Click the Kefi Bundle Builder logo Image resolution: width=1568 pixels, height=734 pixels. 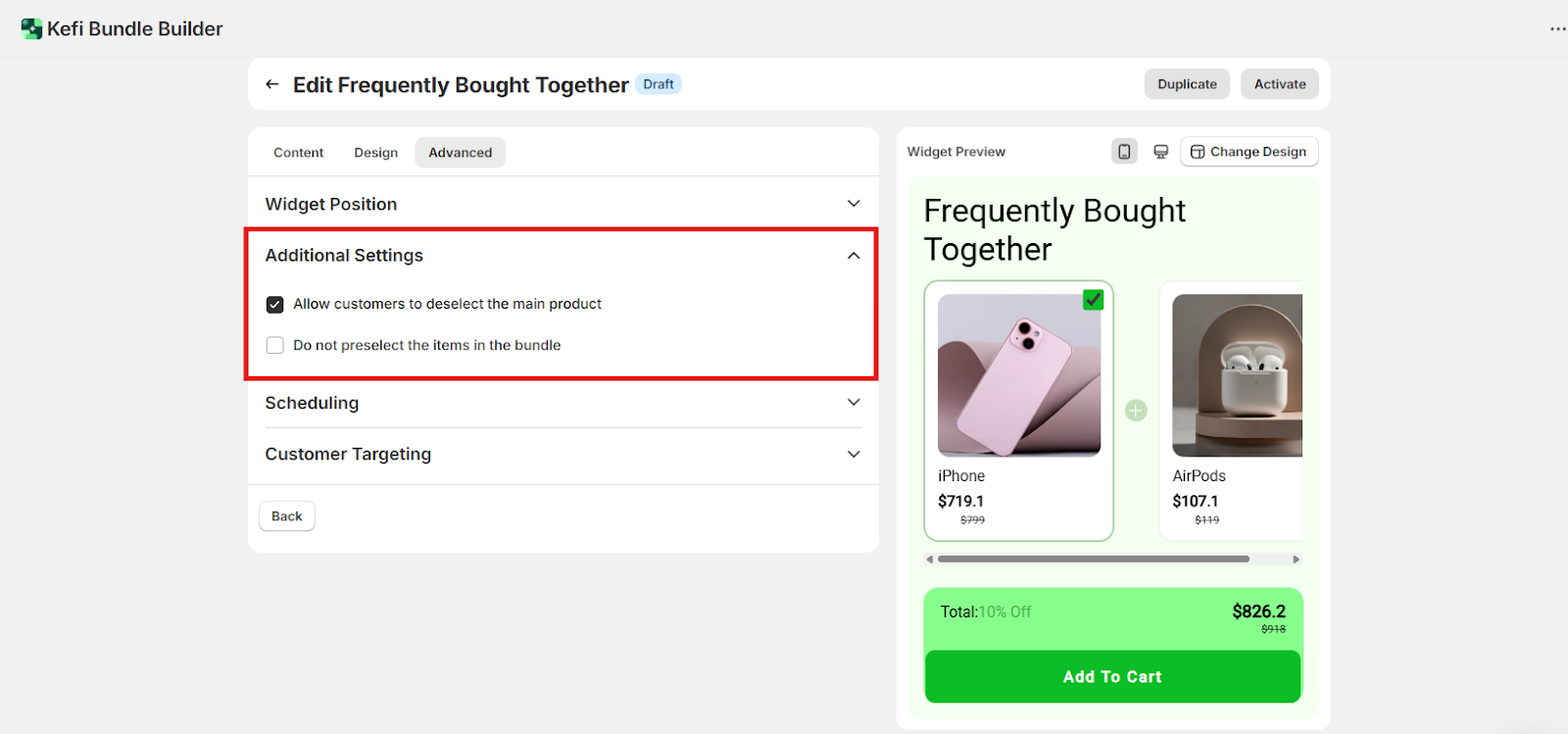[x=31, y=29]
